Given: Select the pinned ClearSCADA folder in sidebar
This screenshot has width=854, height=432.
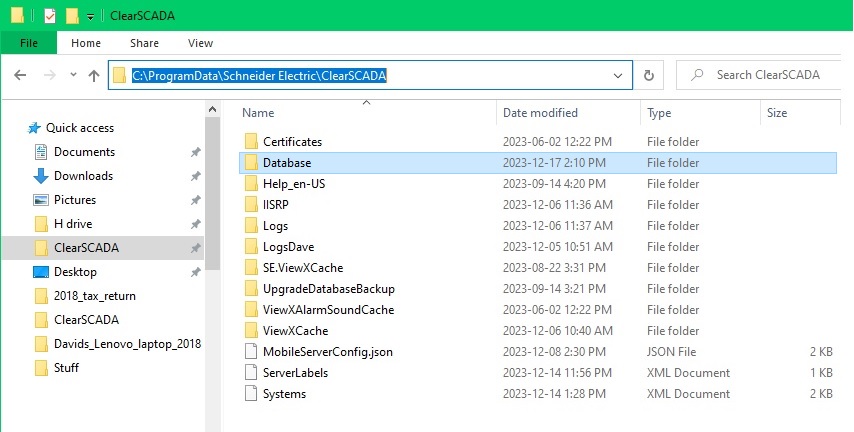Looking at the screenshot, I should point(103,248).
